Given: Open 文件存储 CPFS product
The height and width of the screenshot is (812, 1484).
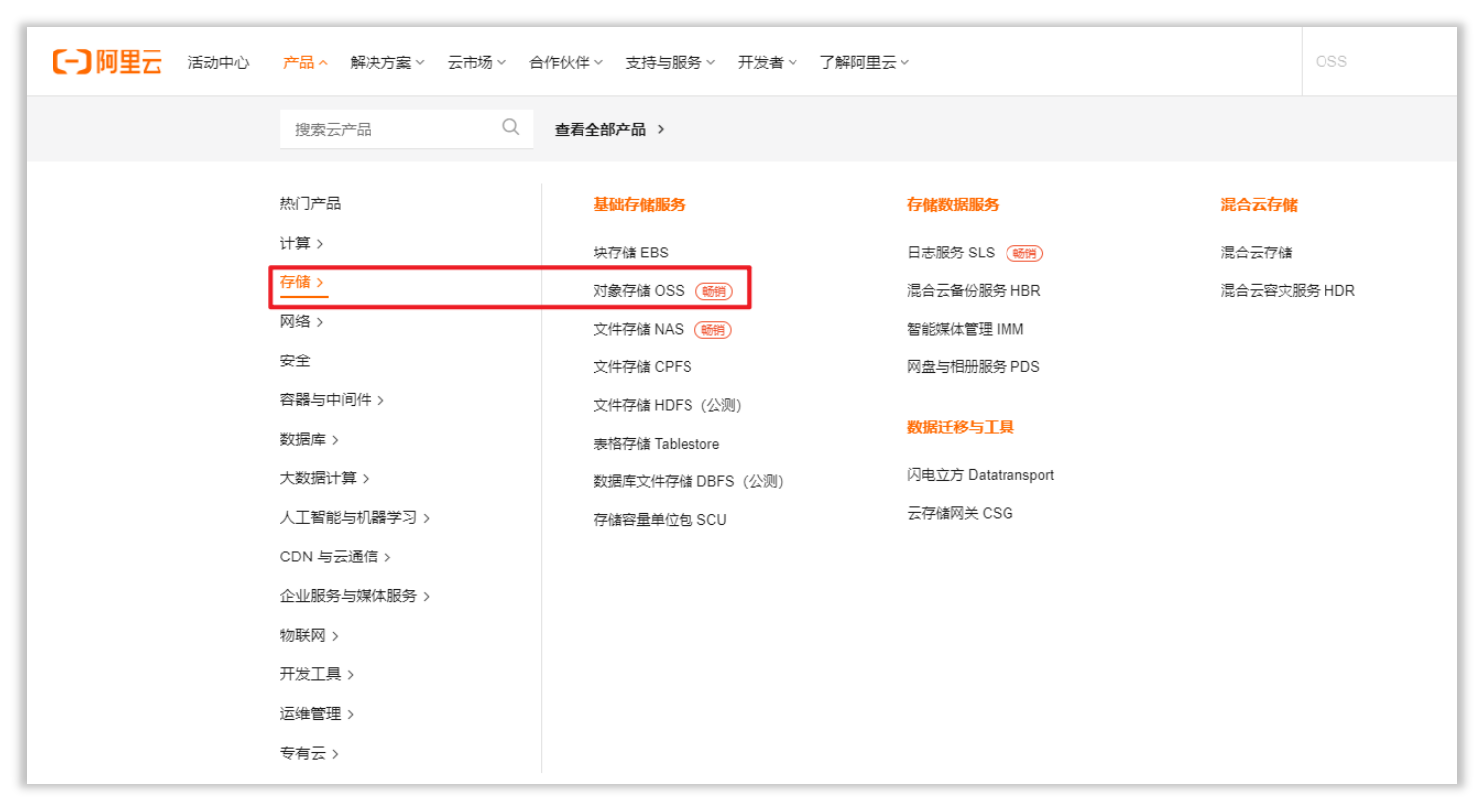Looking at the screenshot, I should click(x=643, y=366).
